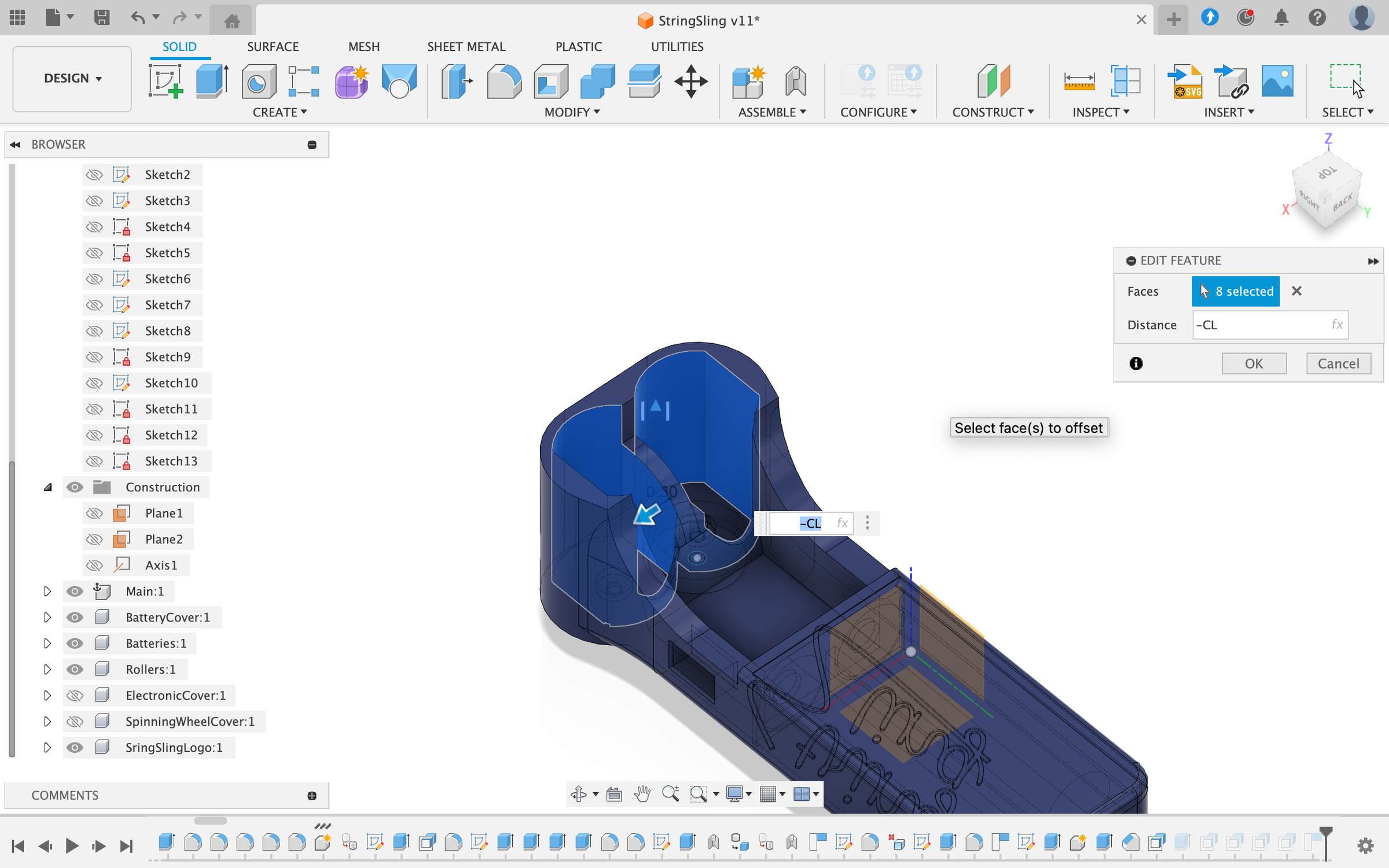
Task: Open the DESIGN workspace dropdown
Action: pyautogui.click(x=72, y=78)
